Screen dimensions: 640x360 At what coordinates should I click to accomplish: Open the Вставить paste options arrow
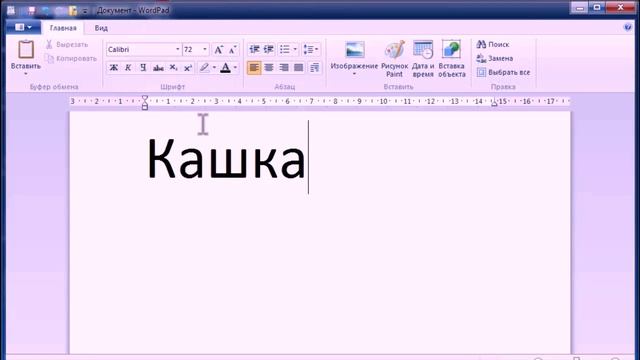point(26,74)
